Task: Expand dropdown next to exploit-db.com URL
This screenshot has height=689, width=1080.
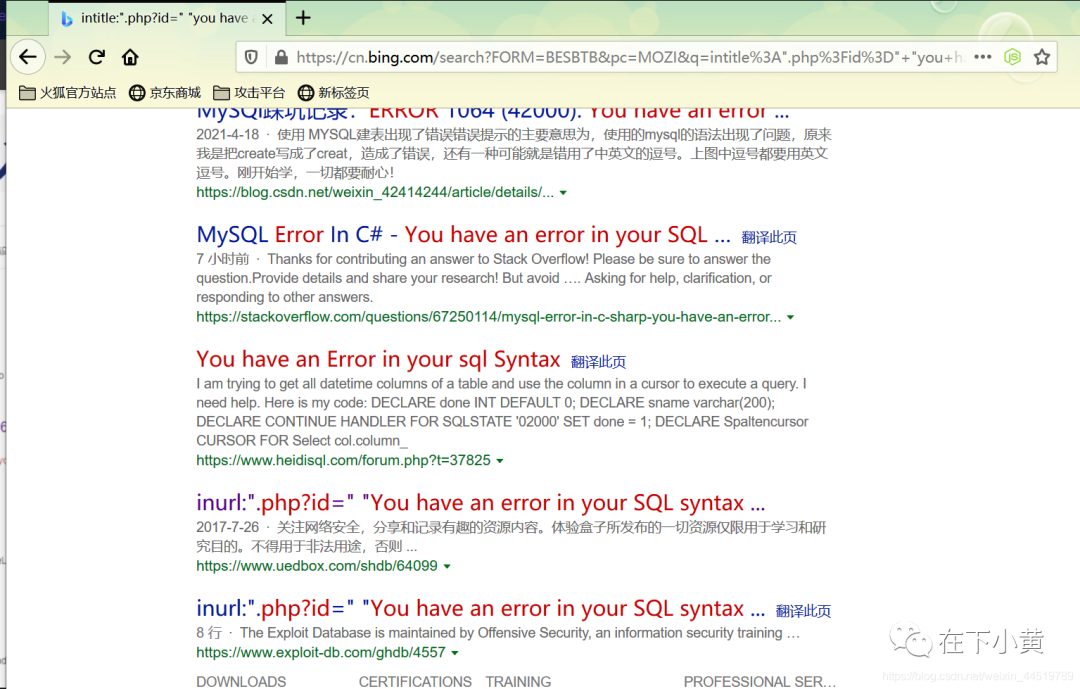Action: (x=455, y=653)
